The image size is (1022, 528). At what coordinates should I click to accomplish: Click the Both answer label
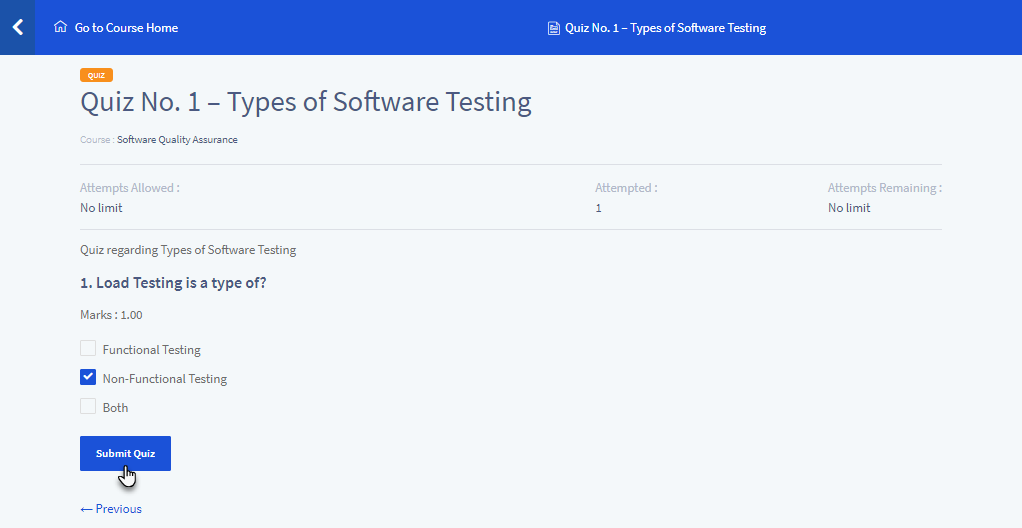115,408
